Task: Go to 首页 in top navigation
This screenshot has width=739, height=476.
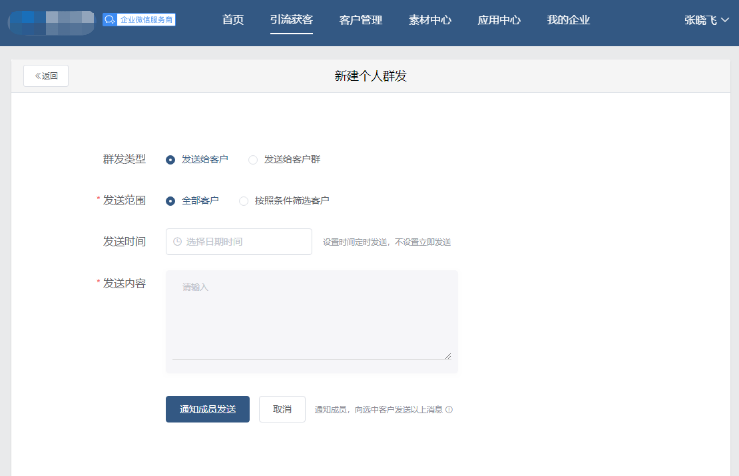Action: pyautogui.click(x=233, y=20)
